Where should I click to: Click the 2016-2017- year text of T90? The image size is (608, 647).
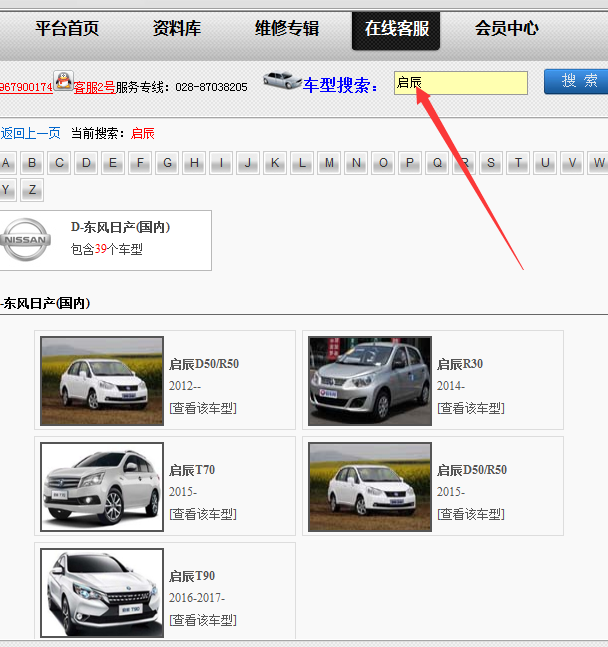click(x=197, y=598)
